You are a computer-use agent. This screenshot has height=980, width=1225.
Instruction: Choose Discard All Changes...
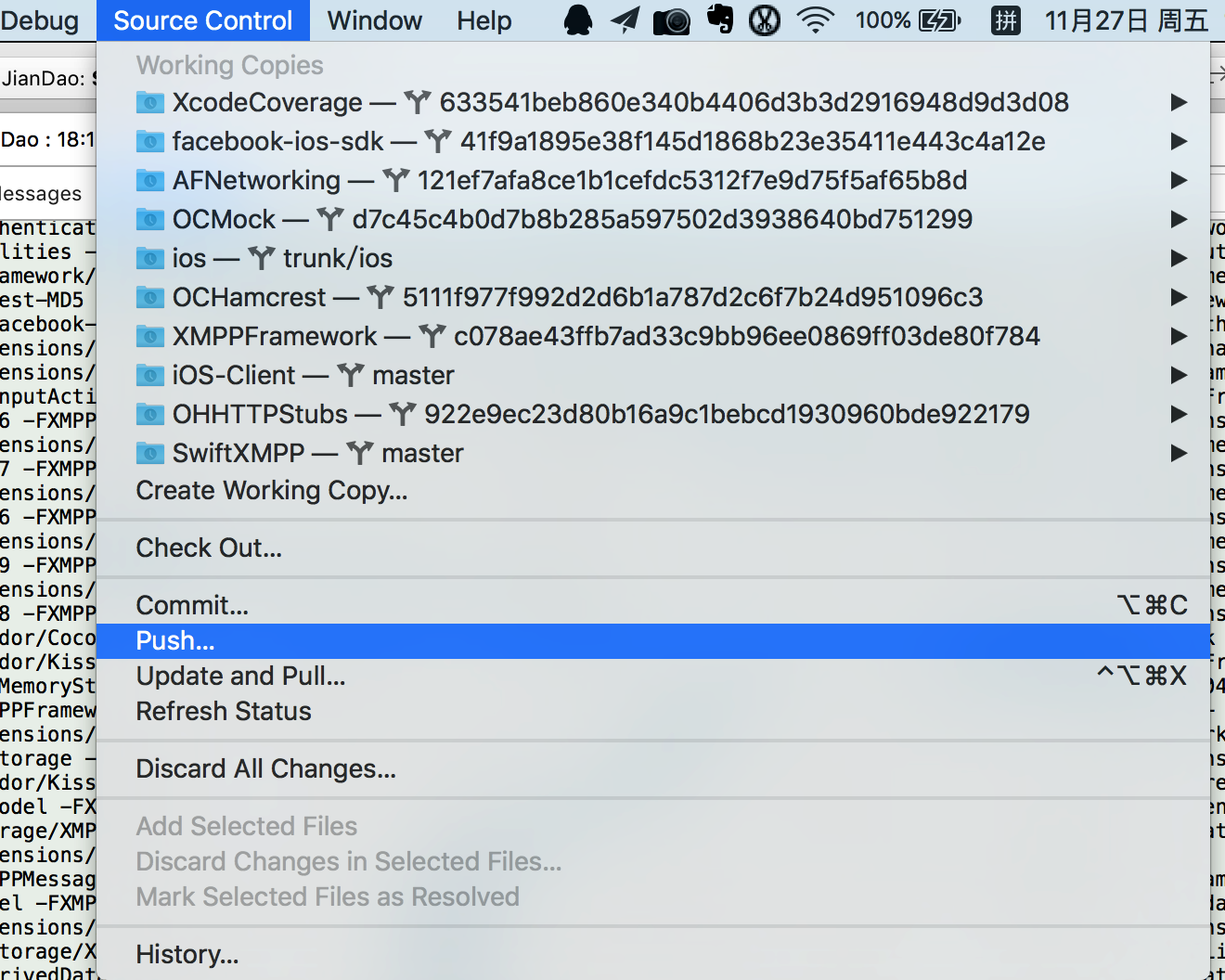265,769
